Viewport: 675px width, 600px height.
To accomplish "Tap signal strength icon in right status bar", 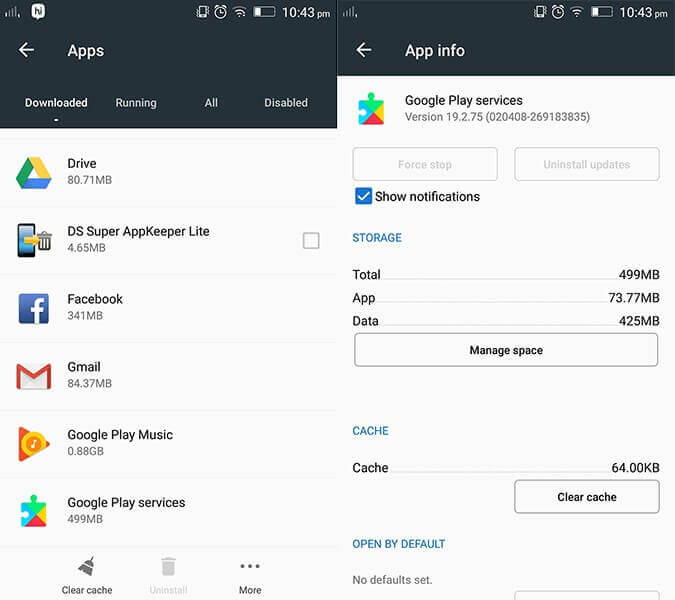I will click(x=350, y=12).
